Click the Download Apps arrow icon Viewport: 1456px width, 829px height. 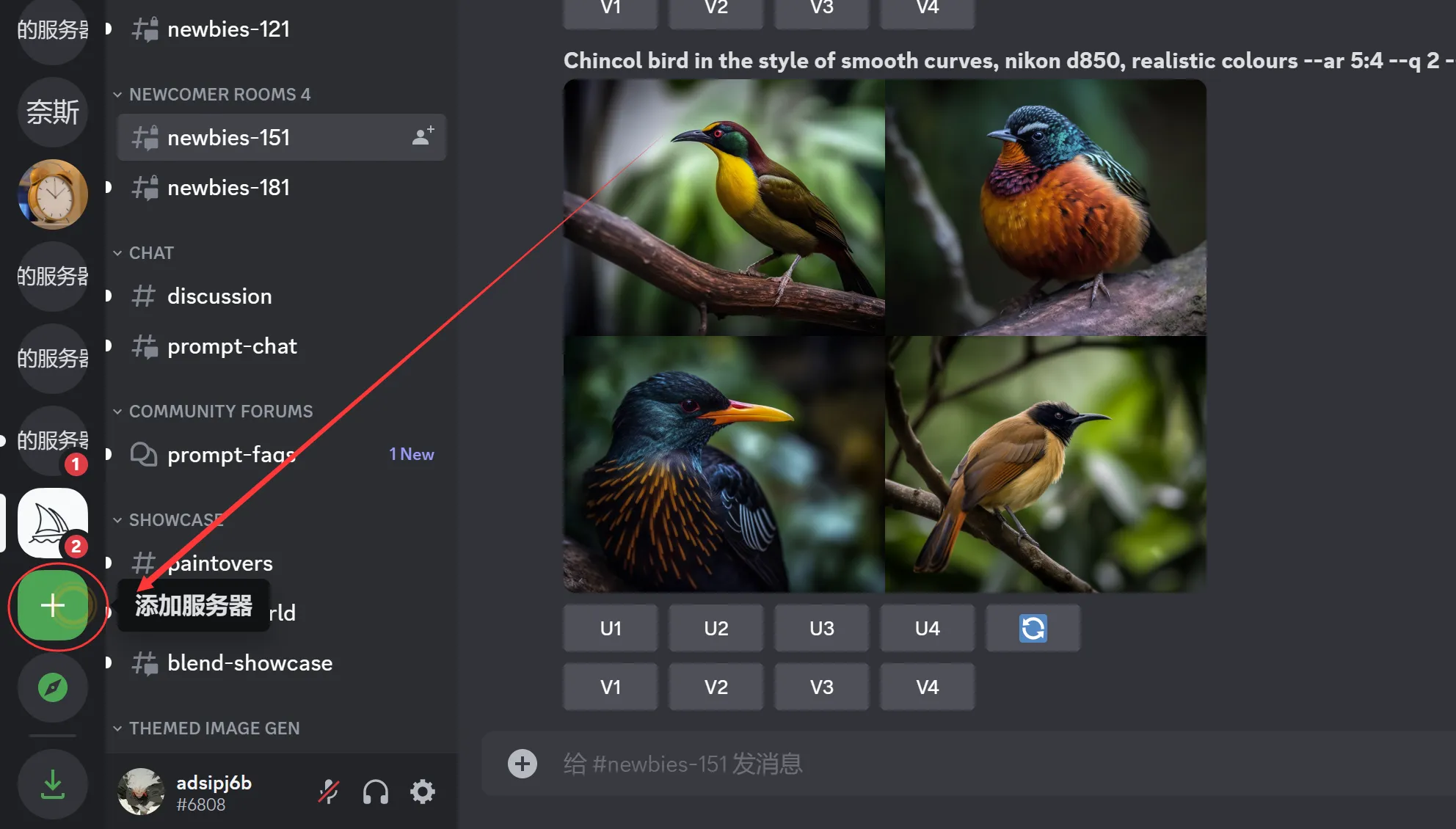(52, 784)
